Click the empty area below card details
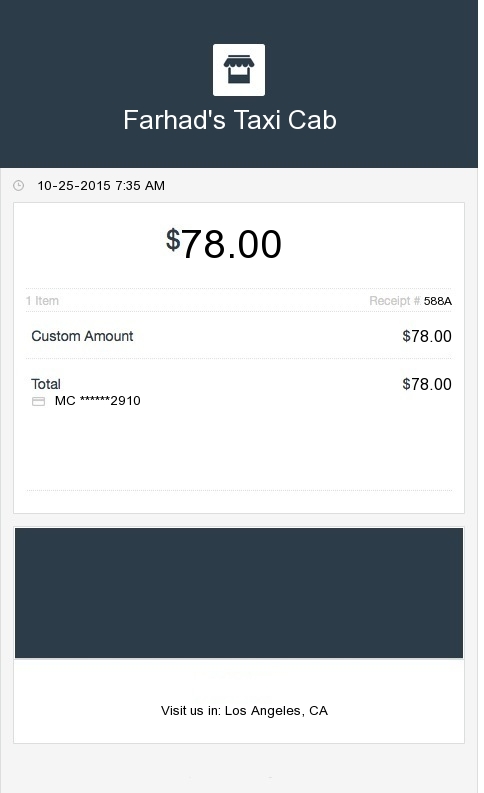 tap(239, 450)
